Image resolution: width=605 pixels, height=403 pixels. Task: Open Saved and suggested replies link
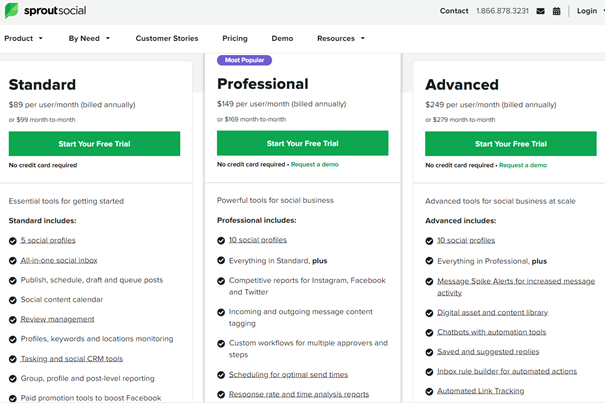point(488,352)
